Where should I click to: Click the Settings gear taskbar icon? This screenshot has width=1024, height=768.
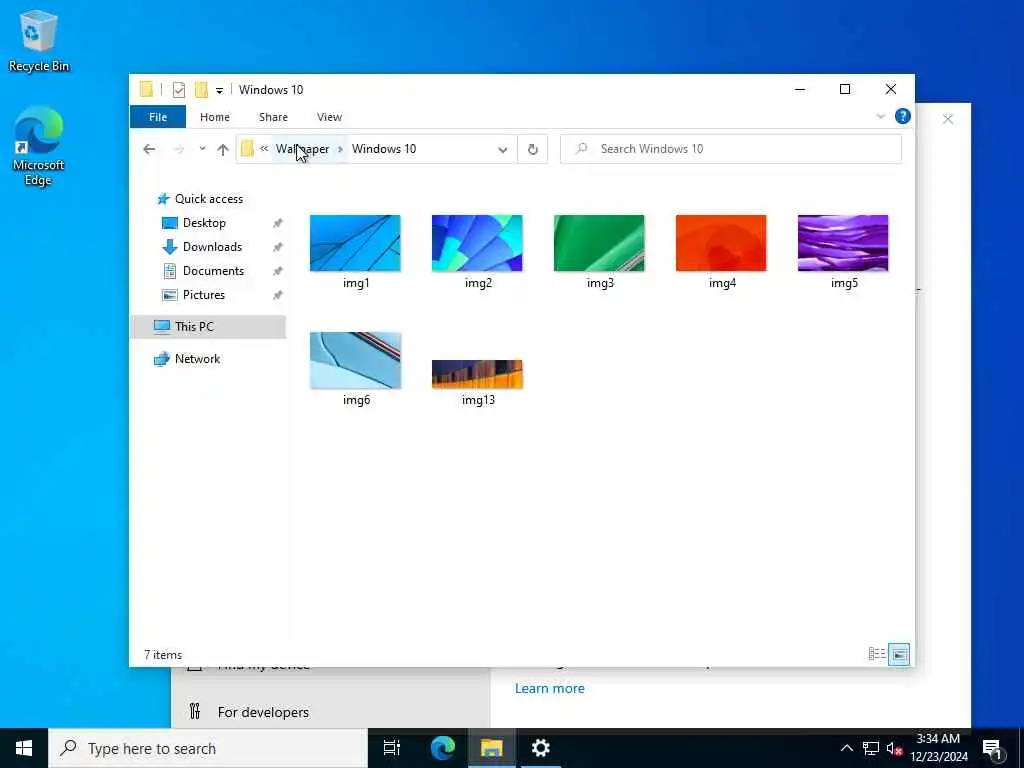coord(541,748)
